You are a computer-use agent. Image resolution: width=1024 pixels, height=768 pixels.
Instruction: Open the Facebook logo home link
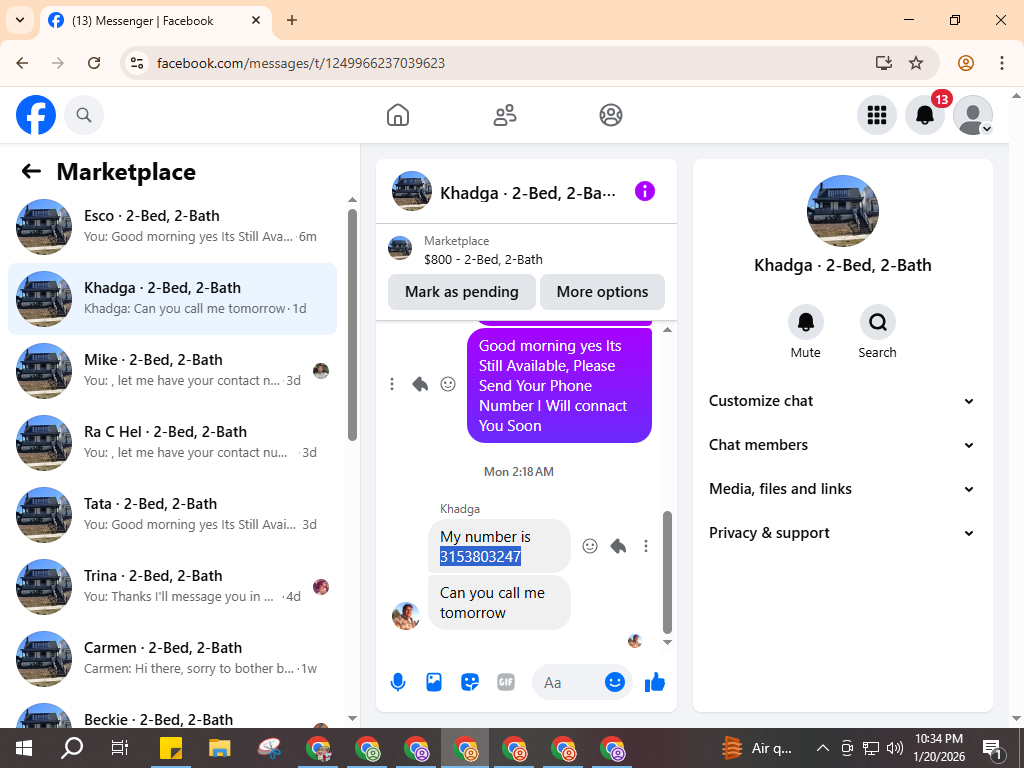pos(36,115)
